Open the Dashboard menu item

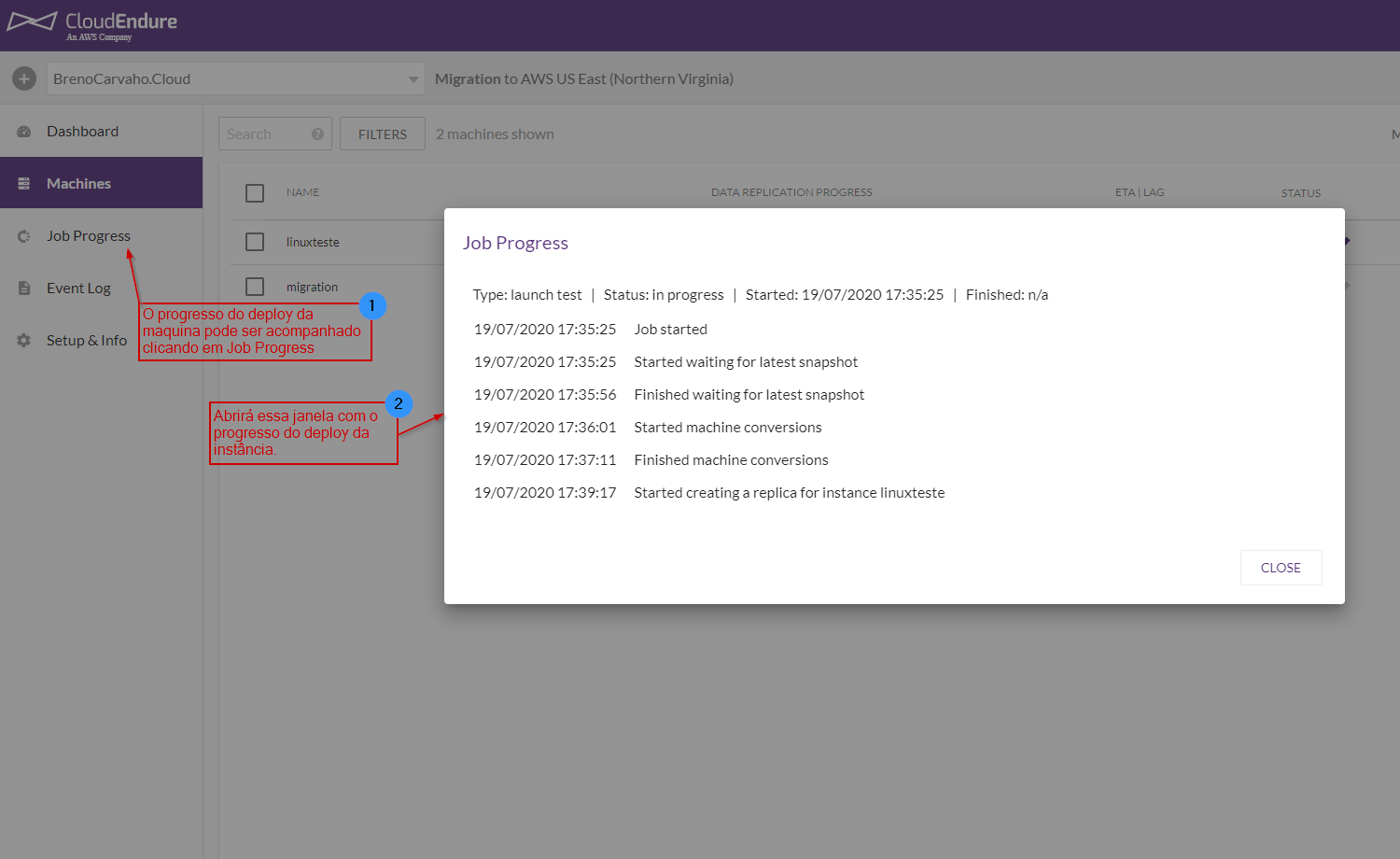(x=82, y=132)
